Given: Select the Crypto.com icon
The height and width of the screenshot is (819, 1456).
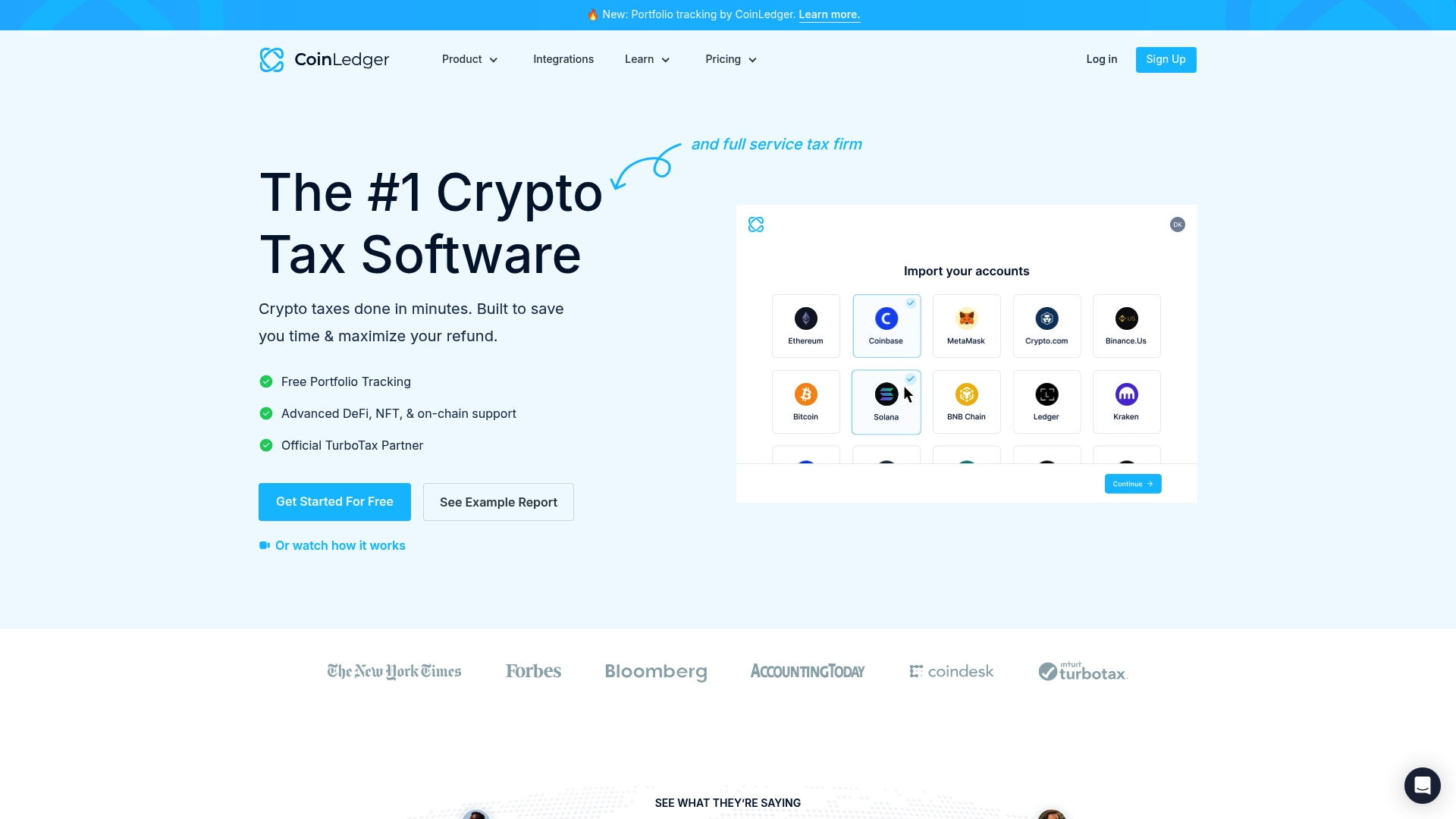Looking at the screenshot, I should (x=1046, y=318).
